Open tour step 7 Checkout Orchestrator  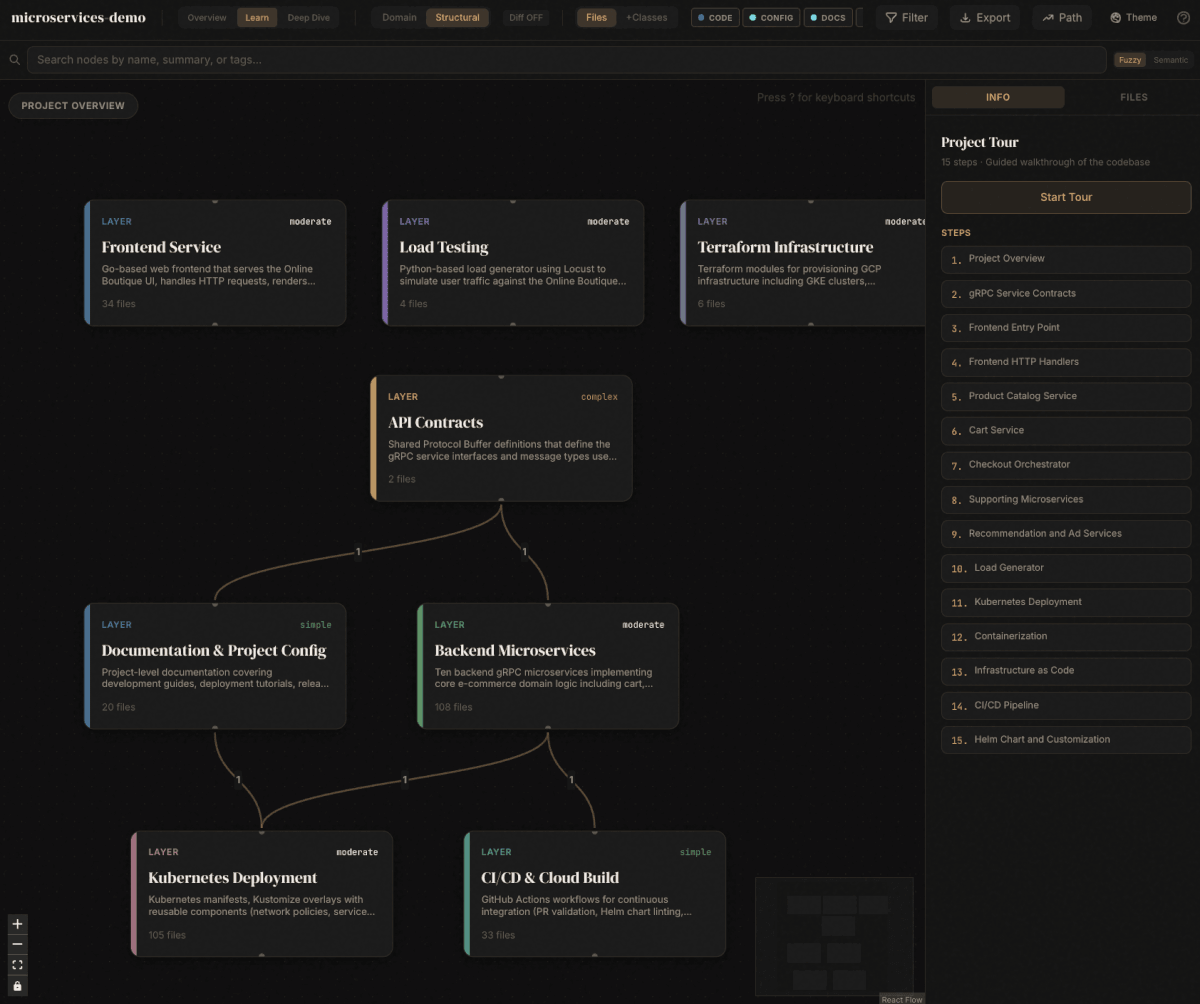coord(1066,465)
